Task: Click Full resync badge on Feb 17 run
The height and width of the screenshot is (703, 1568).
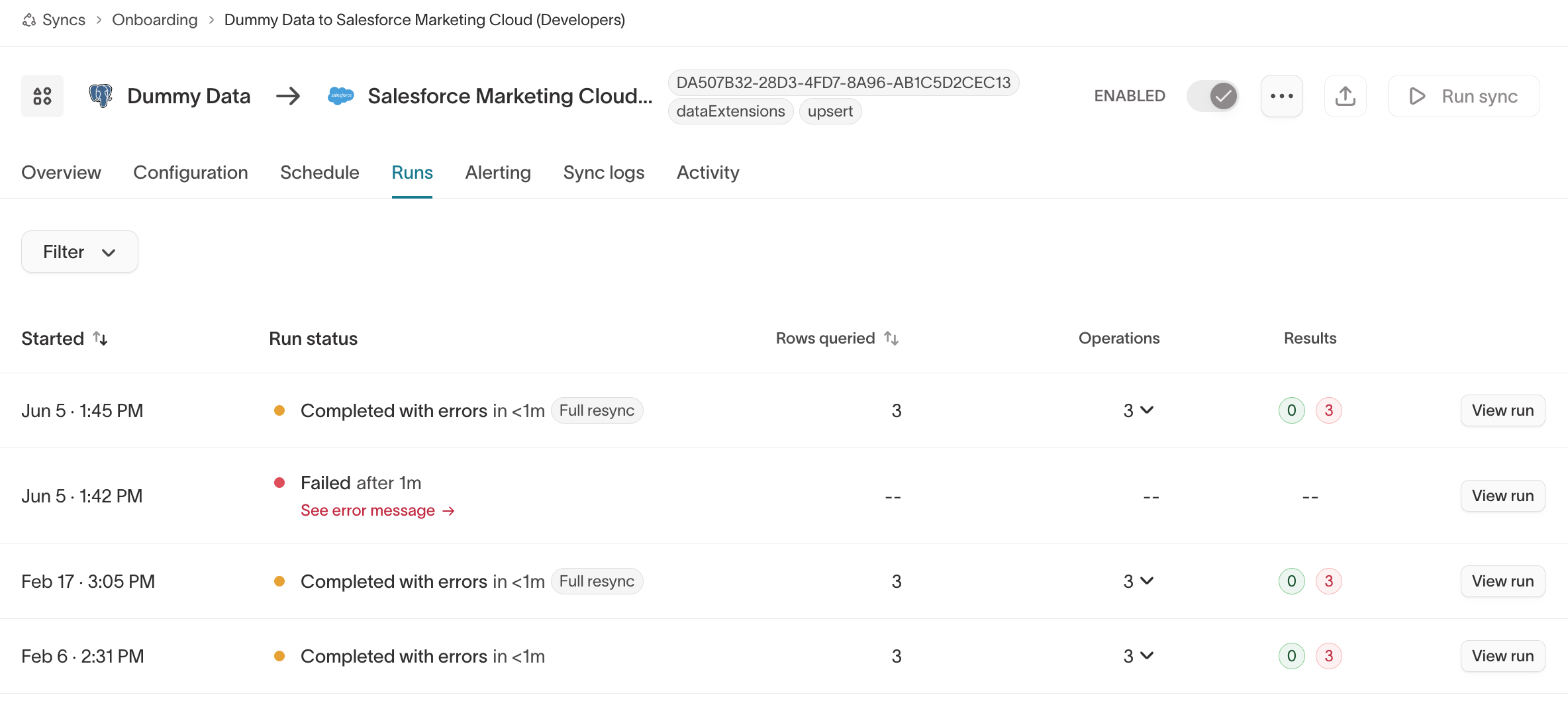Action: [x=597, y=581]
